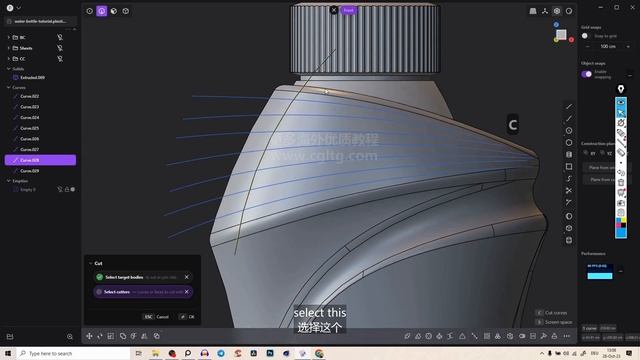Toggle the Screen space shortcut option
640x360 pixels.
[x=554, y=322]
